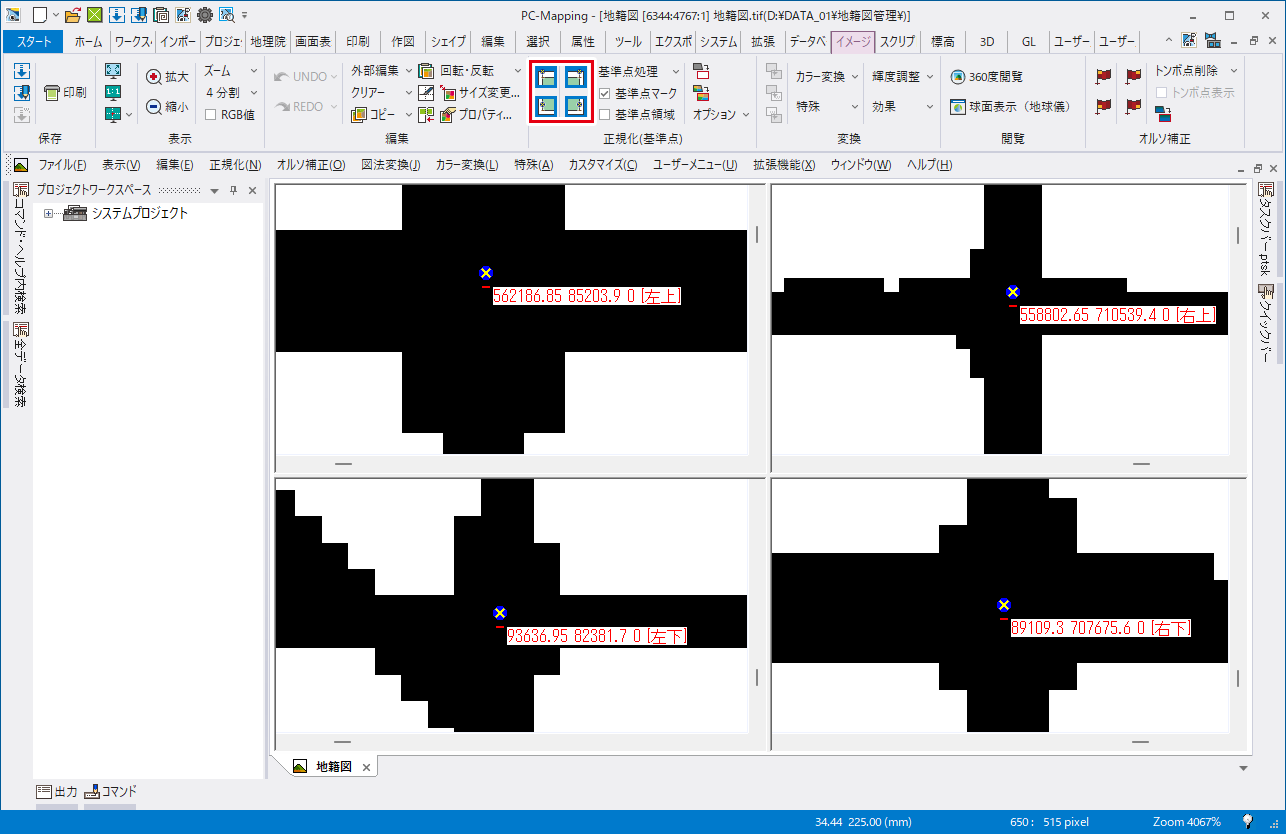Switch to the 標高 ribbon tab
Screen dimensions: 1286x834
[x=942, y=42]
